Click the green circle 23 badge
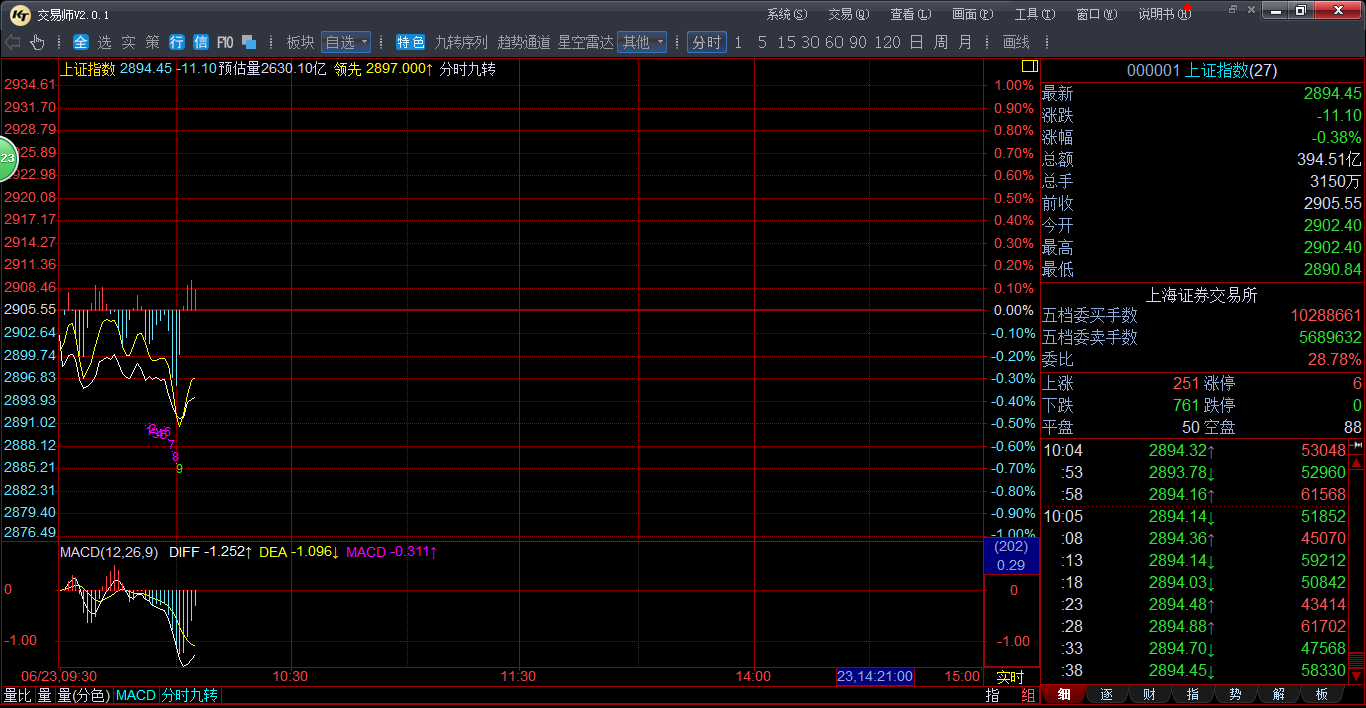Screen dimensions: 1366x708 8,159
